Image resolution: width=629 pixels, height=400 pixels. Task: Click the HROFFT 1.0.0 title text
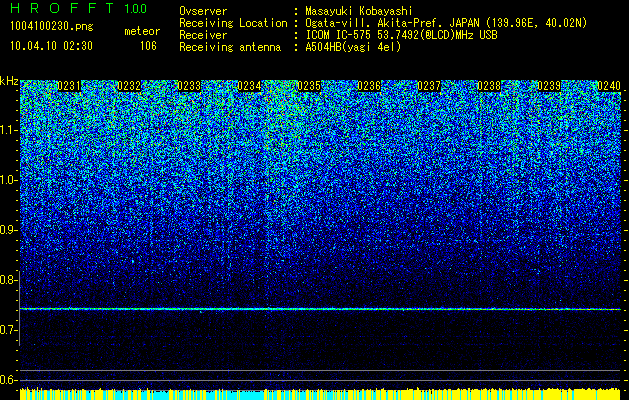(78, 8)
